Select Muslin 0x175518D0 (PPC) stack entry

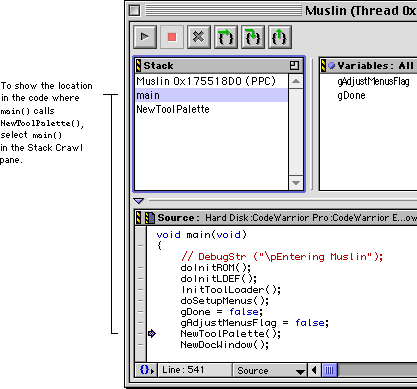point(211,81)
